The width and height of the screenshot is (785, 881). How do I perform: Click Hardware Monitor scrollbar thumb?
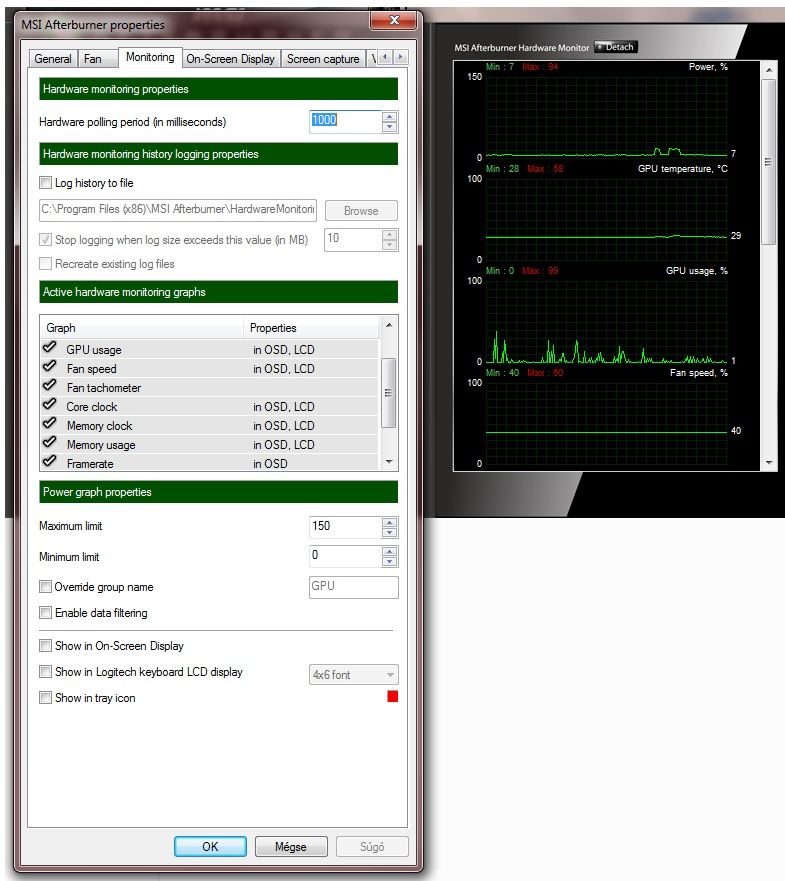[x=769, y=162]
